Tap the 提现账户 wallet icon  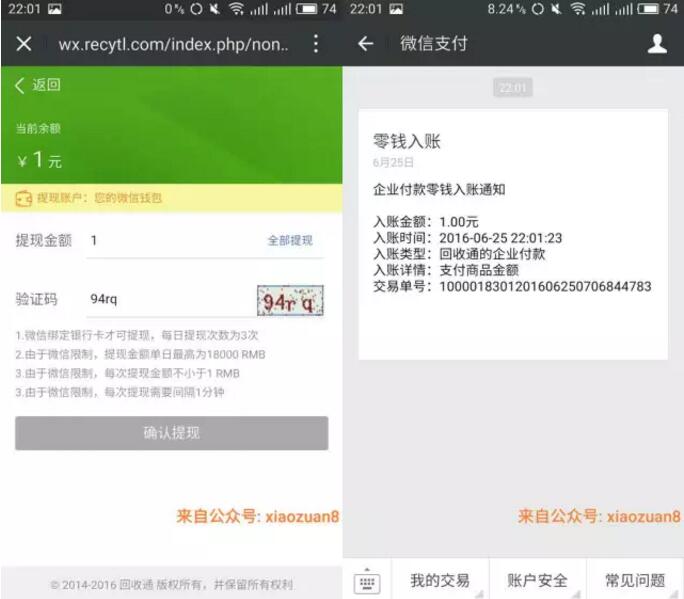click(24, 199)
